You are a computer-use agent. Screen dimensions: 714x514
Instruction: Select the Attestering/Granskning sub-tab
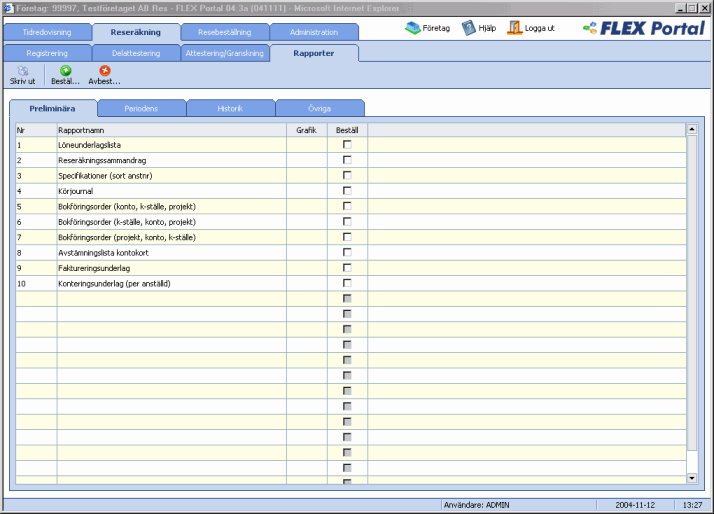coord(224,52)
